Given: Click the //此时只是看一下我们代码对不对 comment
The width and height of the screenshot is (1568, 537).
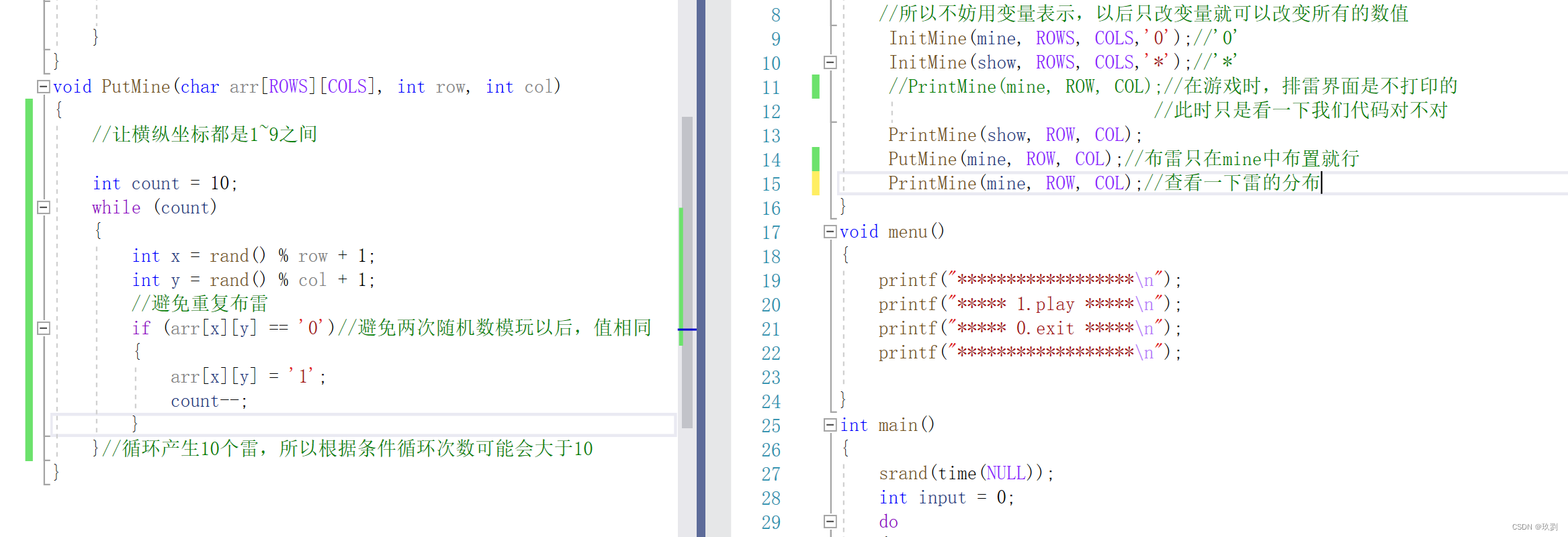Looking at the screenshot, I should (x=1301, y=110).
